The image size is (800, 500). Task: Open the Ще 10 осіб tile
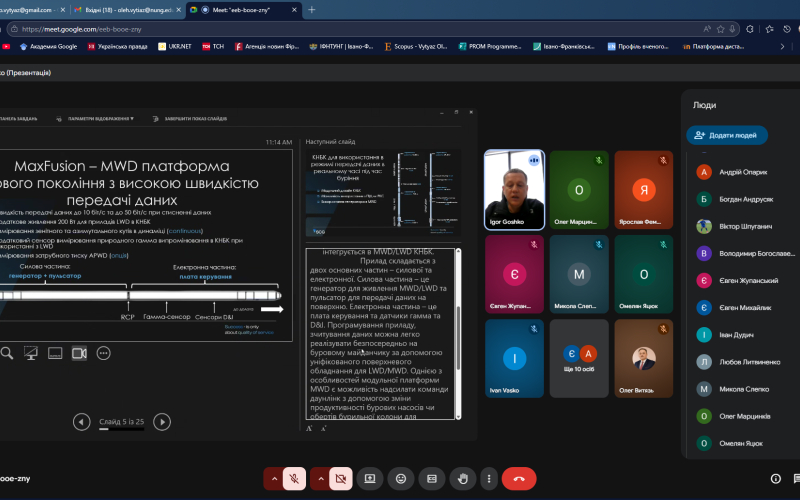click(x=579, y=358)
